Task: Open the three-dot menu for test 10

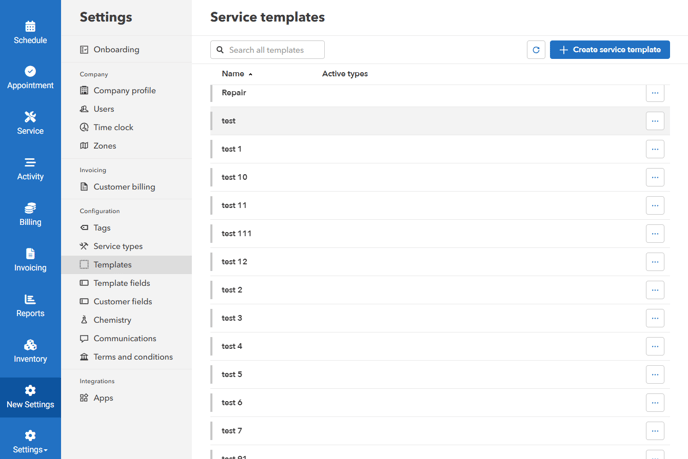Action: [x=655, y=177]
